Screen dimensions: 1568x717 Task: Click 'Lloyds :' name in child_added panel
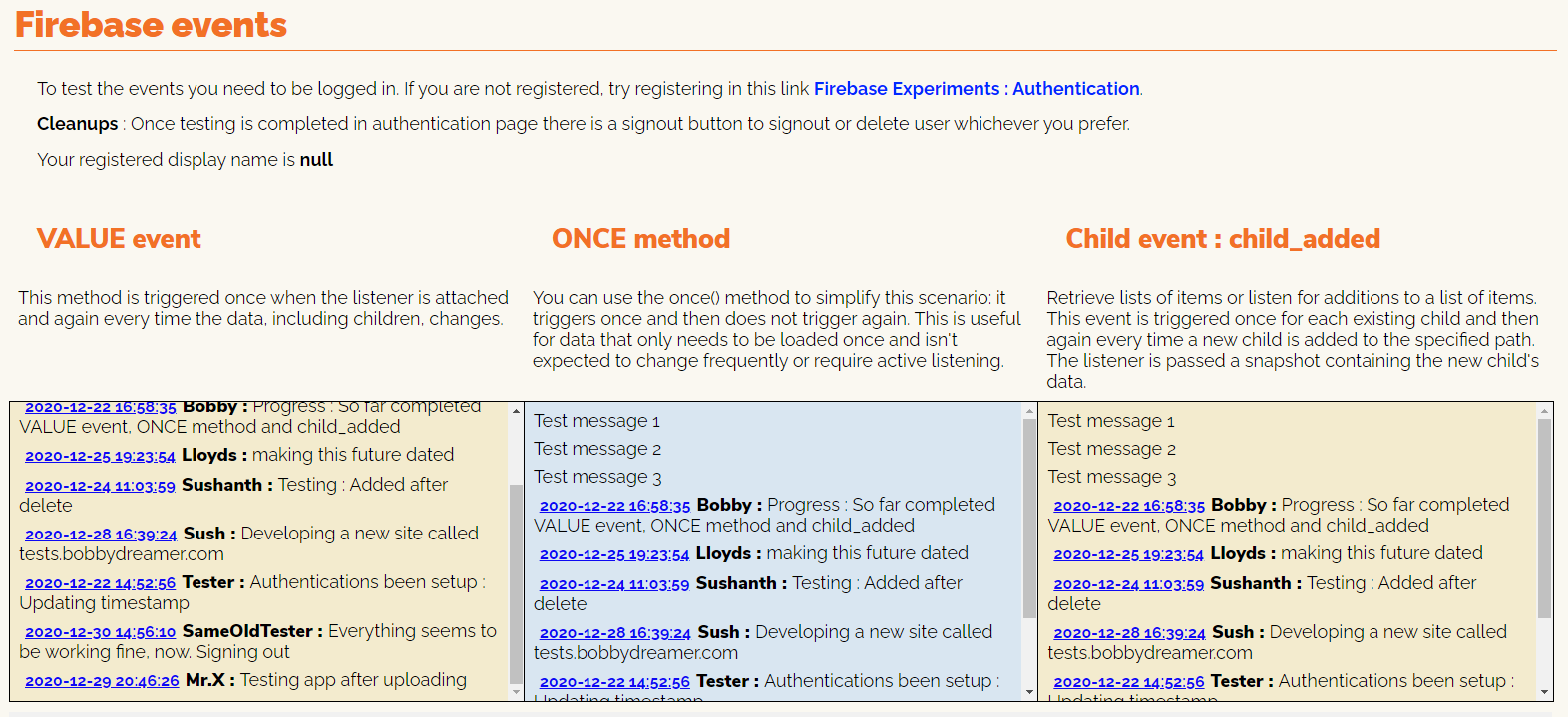1243,553
